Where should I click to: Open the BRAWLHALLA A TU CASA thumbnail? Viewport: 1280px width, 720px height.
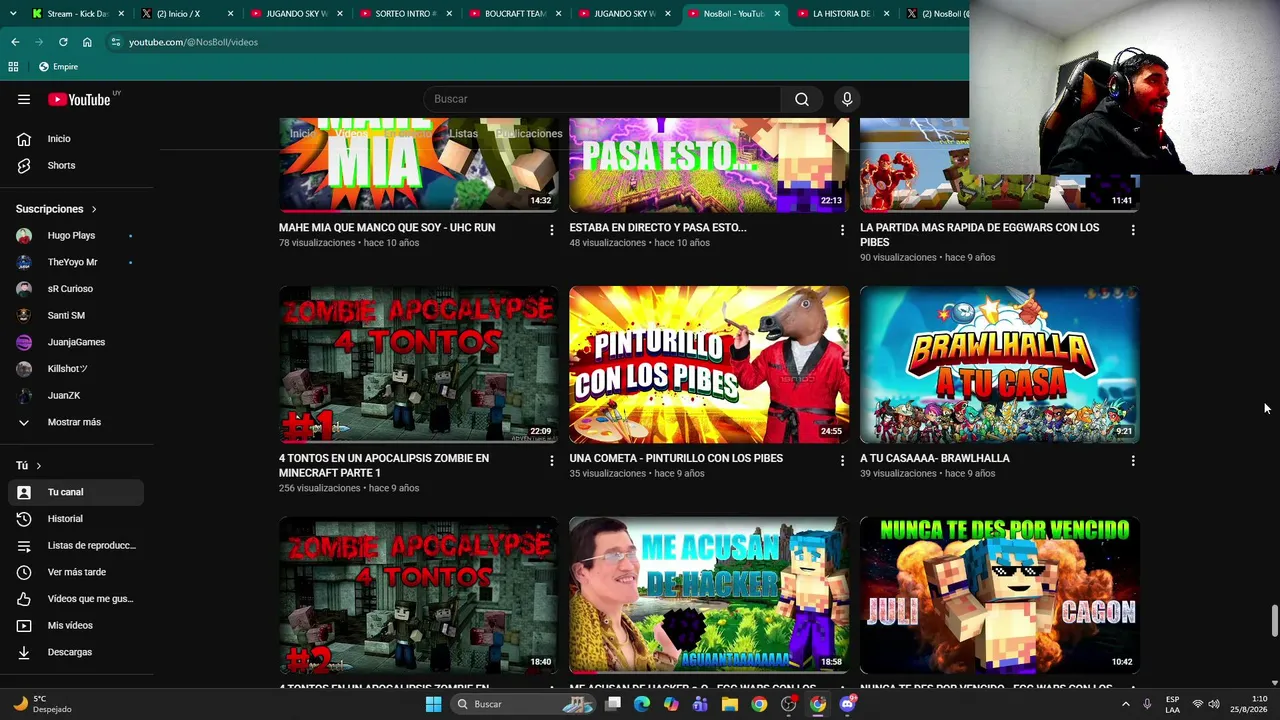(x=1000, y=364)
